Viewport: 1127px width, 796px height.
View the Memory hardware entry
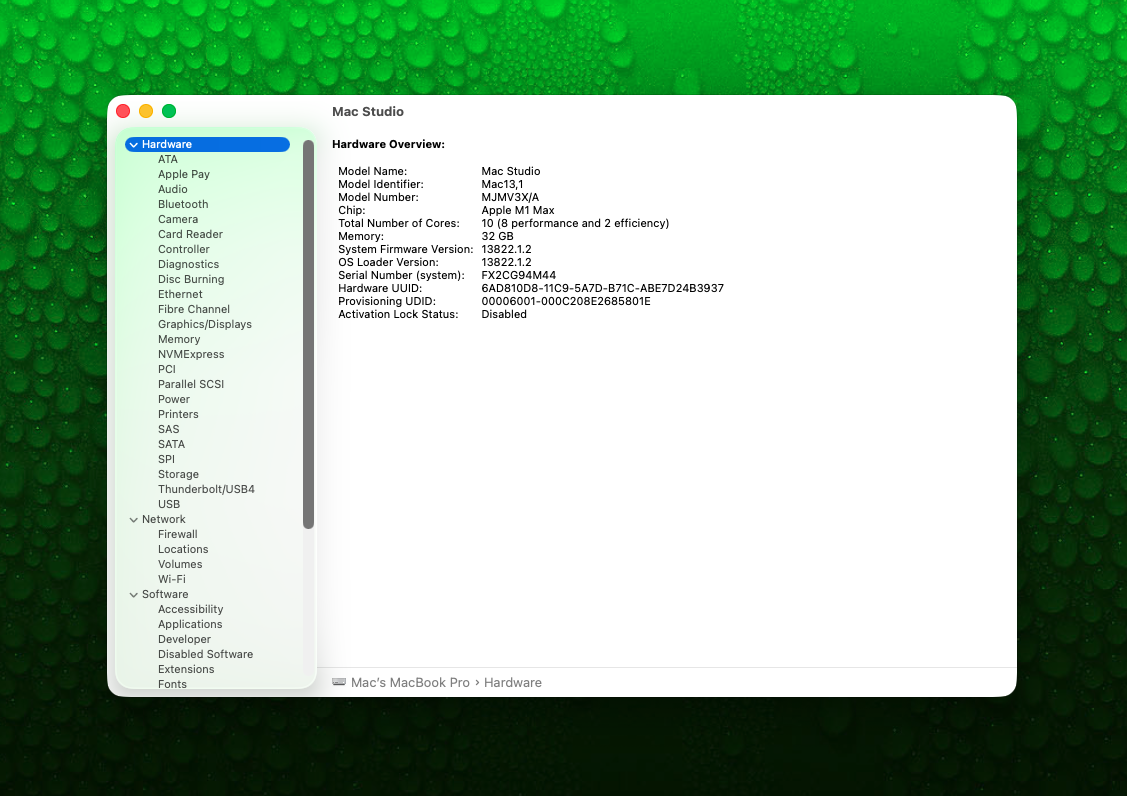click(179, 339)
